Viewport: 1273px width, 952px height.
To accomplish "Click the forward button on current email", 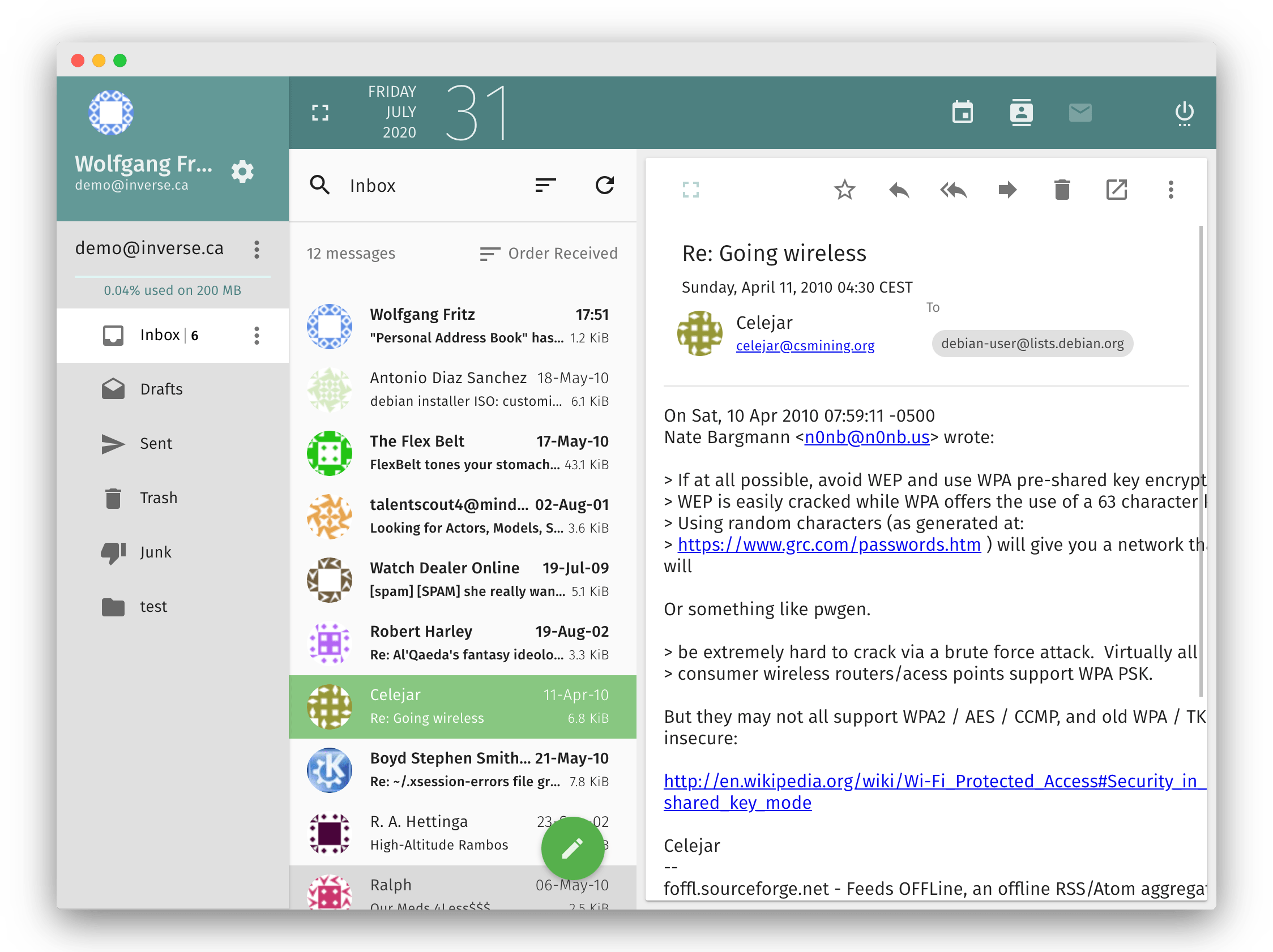I will 1006,188.
